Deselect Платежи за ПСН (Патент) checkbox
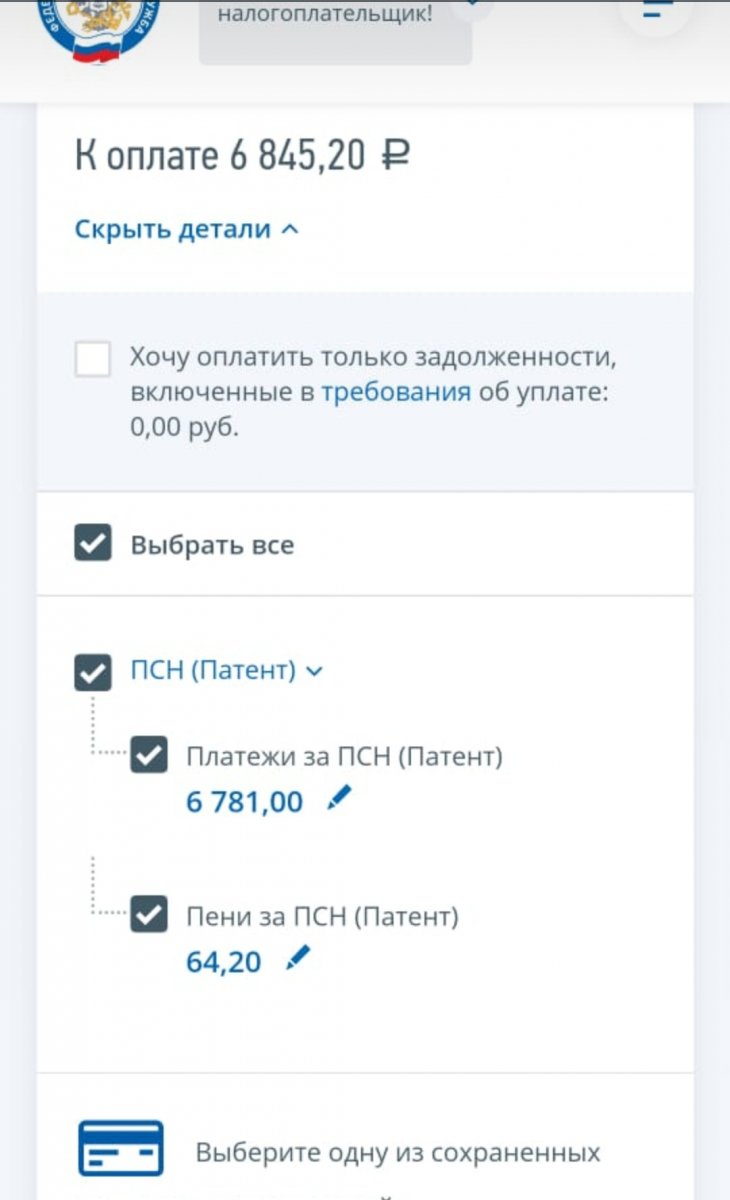The width and height of the screenshot is (730, 1200). pos(149,756)
